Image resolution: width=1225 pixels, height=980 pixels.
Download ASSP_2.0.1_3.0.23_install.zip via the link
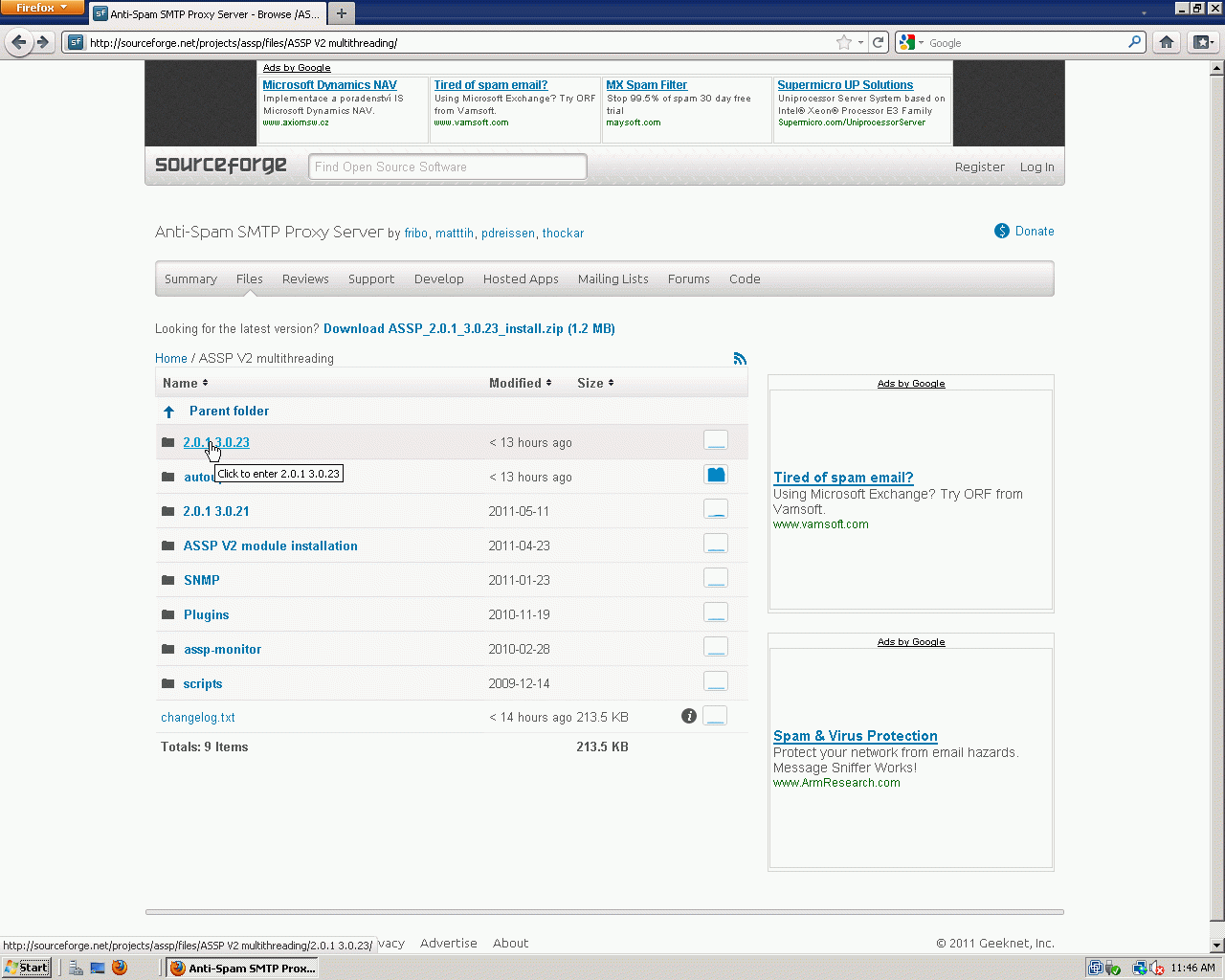coord(469,328)
